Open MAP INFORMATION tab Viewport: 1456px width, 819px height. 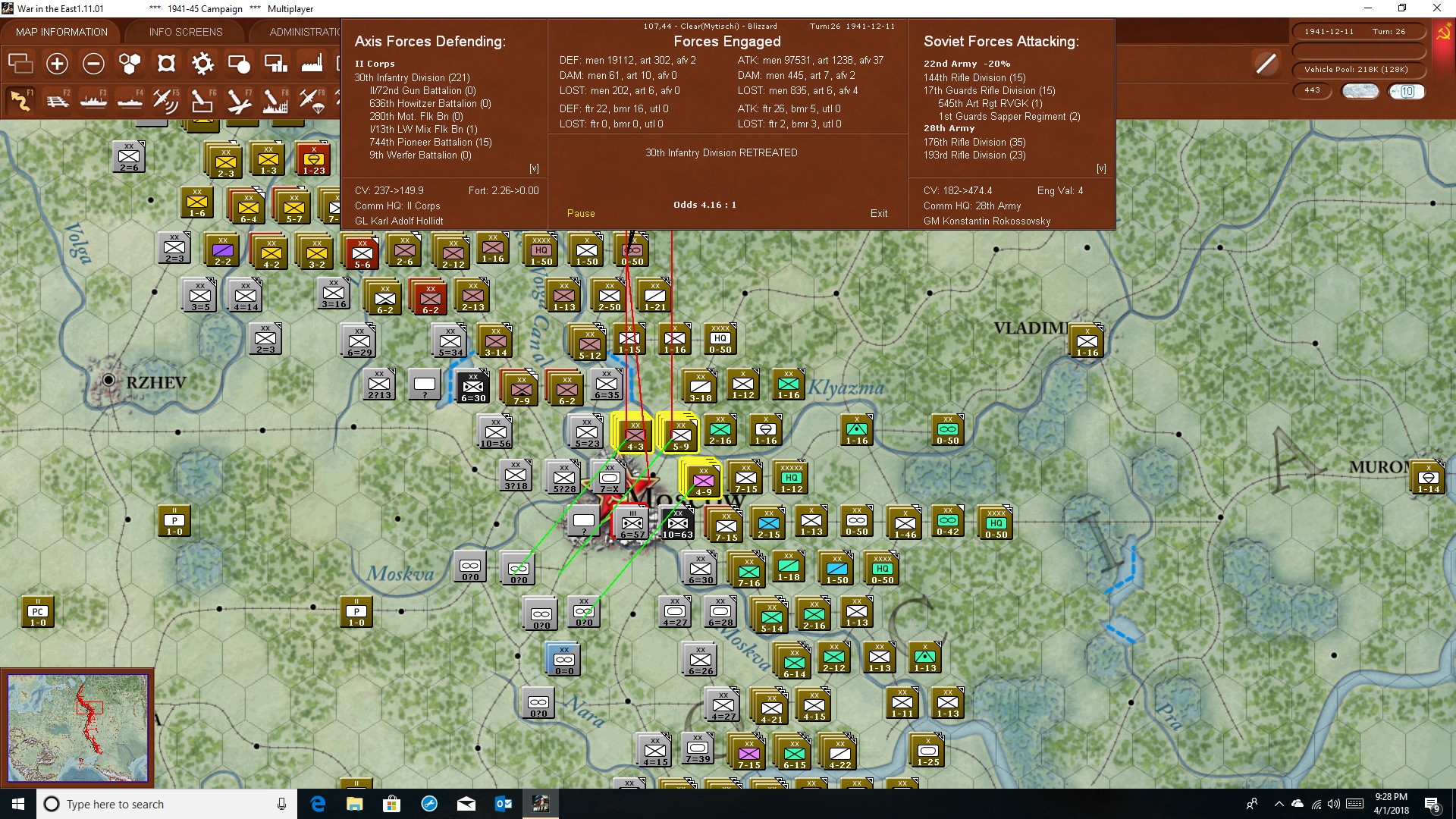tap(61, 32)
